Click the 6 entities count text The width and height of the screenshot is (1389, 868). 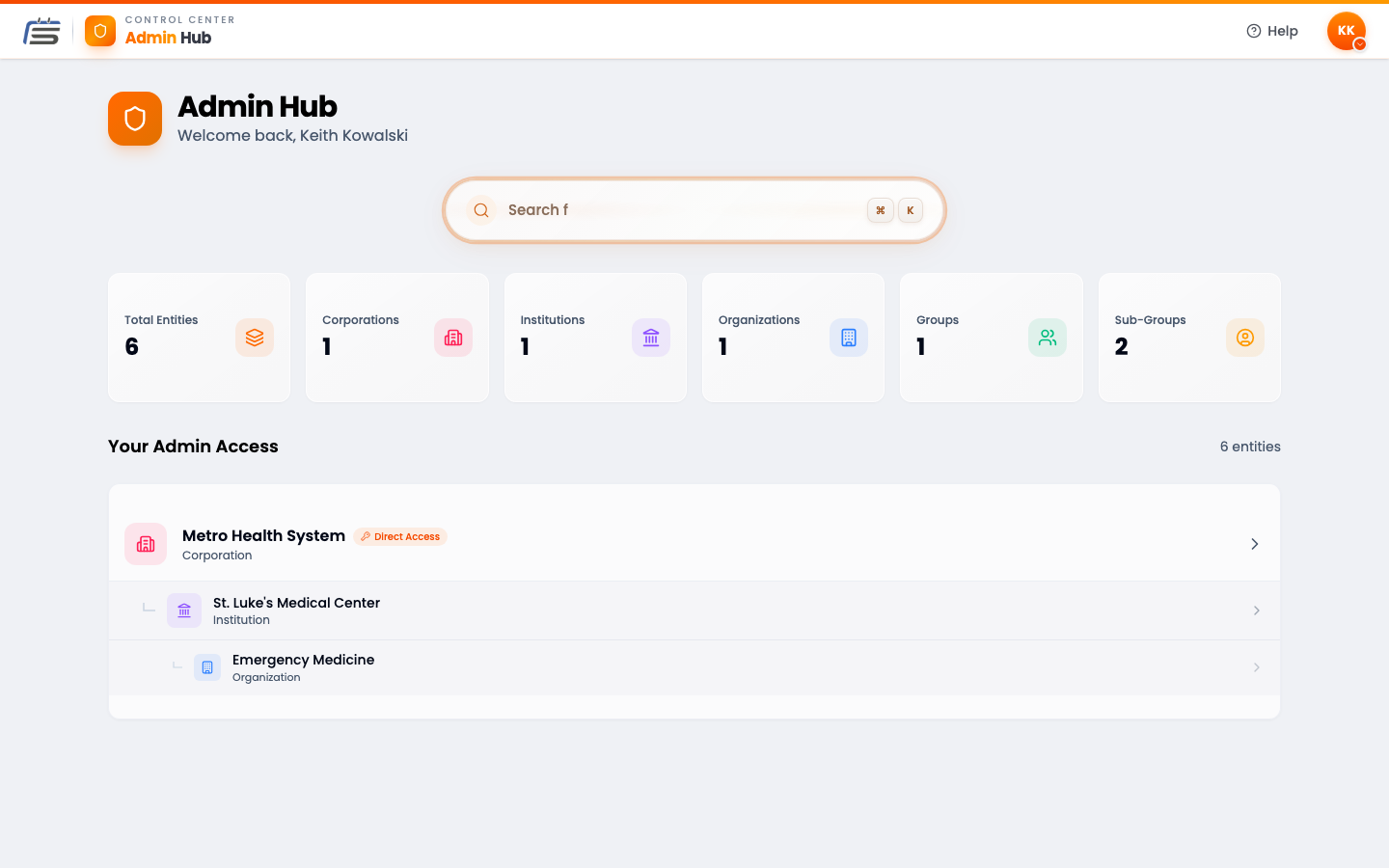[x=1250, y=447]
